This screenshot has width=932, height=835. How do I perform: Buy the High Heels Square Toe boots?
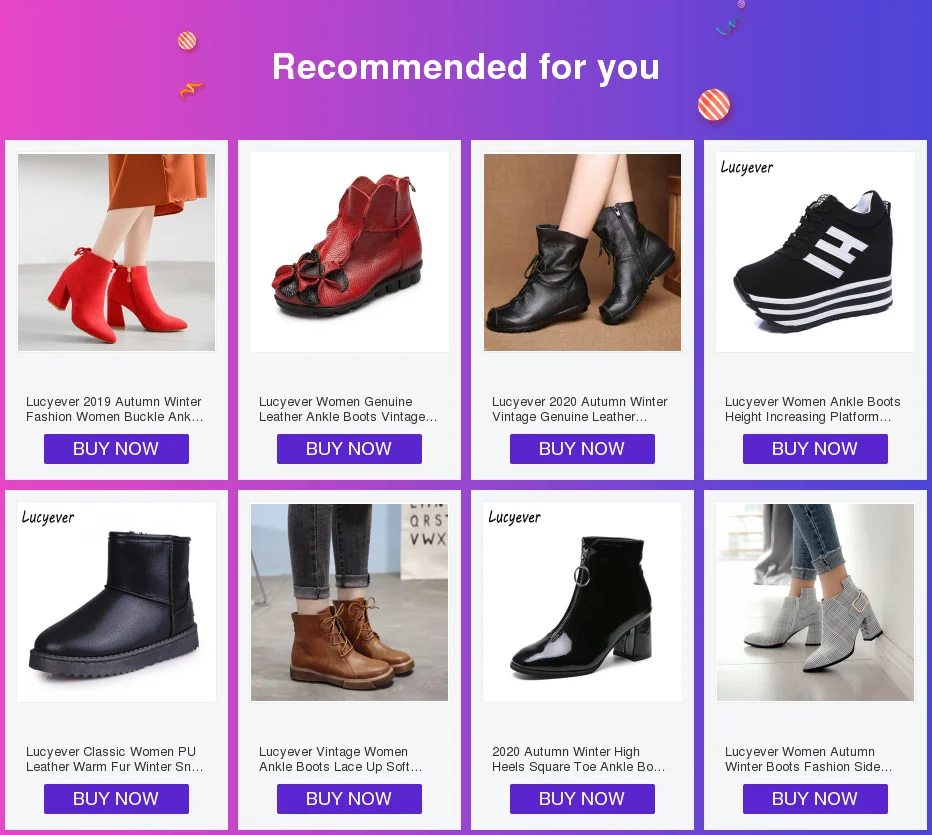582,799
